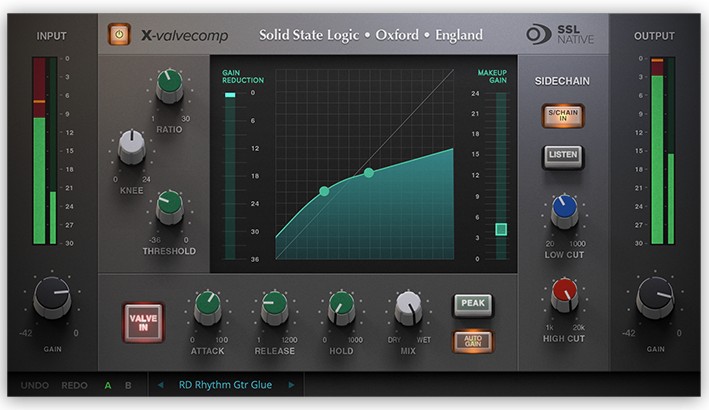Toggle the sidechain Listen button
This screenshot has width=709, height=410.
coord(563,156)
